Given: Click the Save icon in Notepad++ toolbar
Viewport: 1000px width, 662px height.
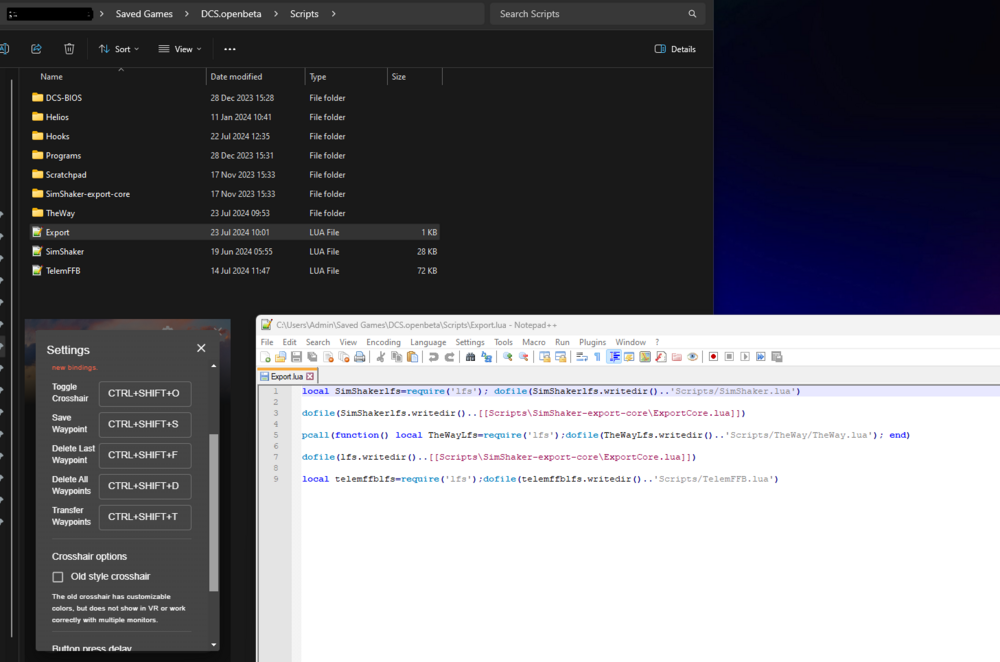Looking at the screenshot, I should (x=297, y=357).
